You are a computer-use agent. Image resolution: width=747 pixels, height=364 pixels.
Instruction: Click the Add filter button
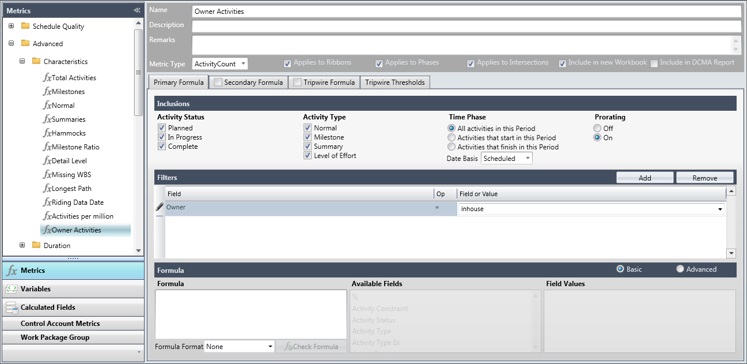(x=645, y=178)
